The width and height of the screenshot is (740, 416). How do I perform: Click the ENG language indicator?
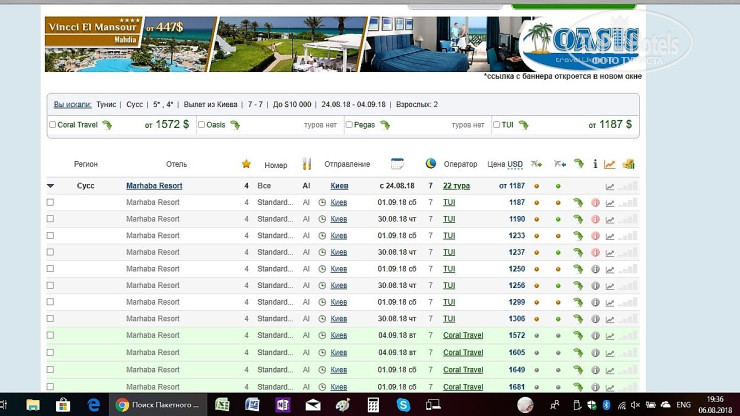[x=683, y=405]
